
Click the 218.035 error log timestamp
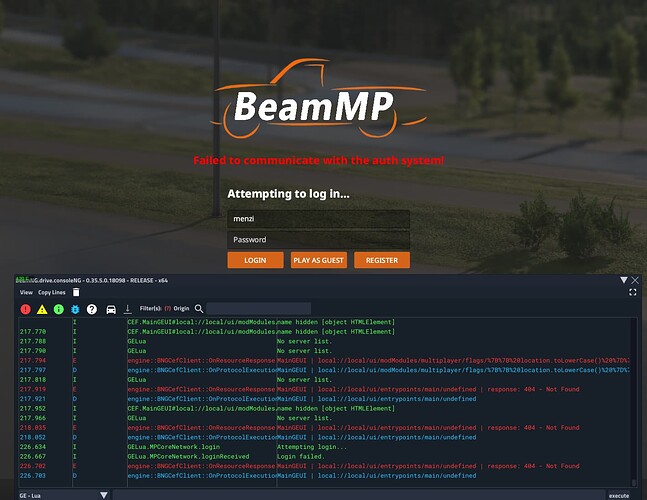pos(33,428)
